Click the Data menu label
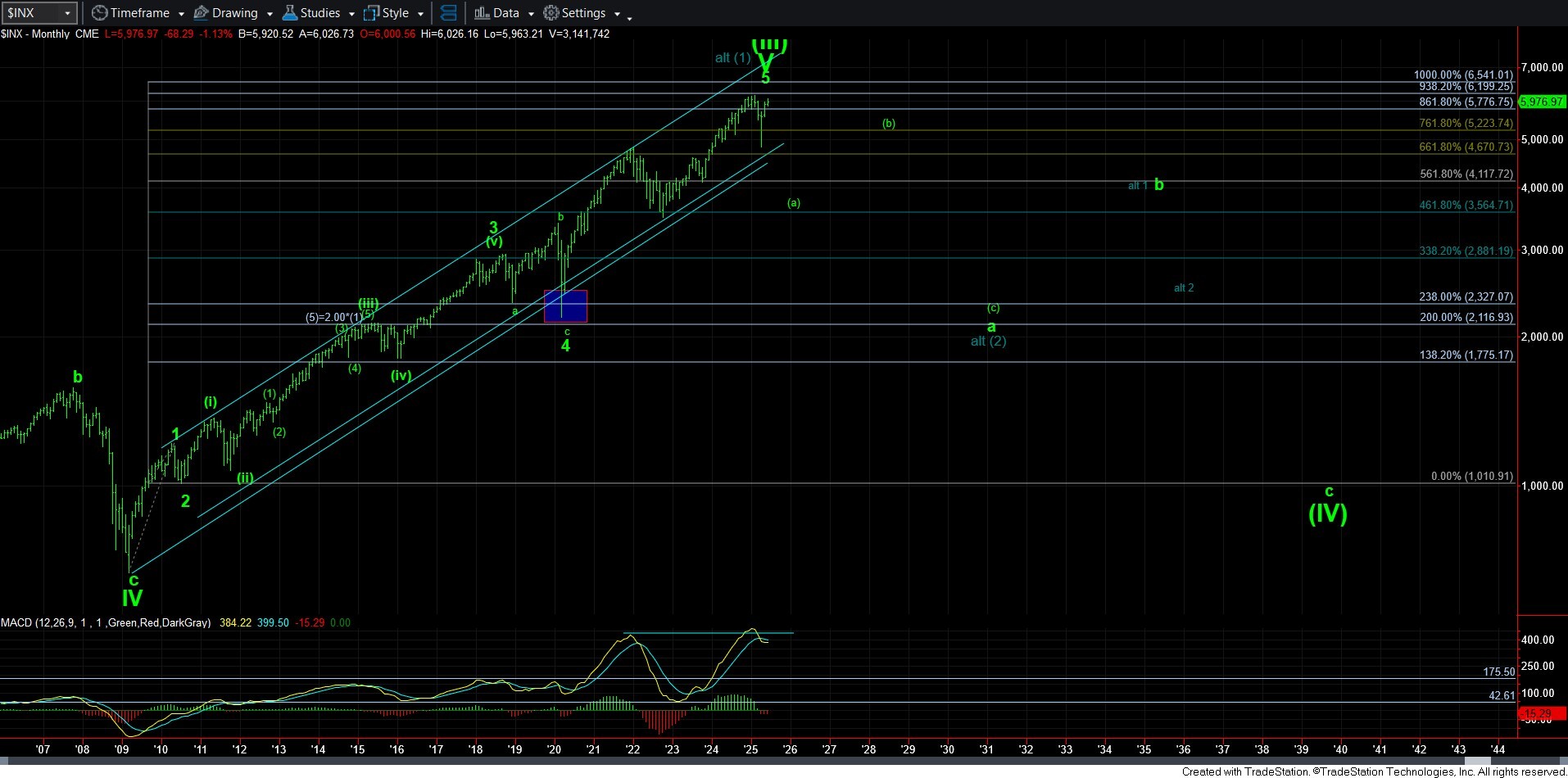 [x=506, y=13]
